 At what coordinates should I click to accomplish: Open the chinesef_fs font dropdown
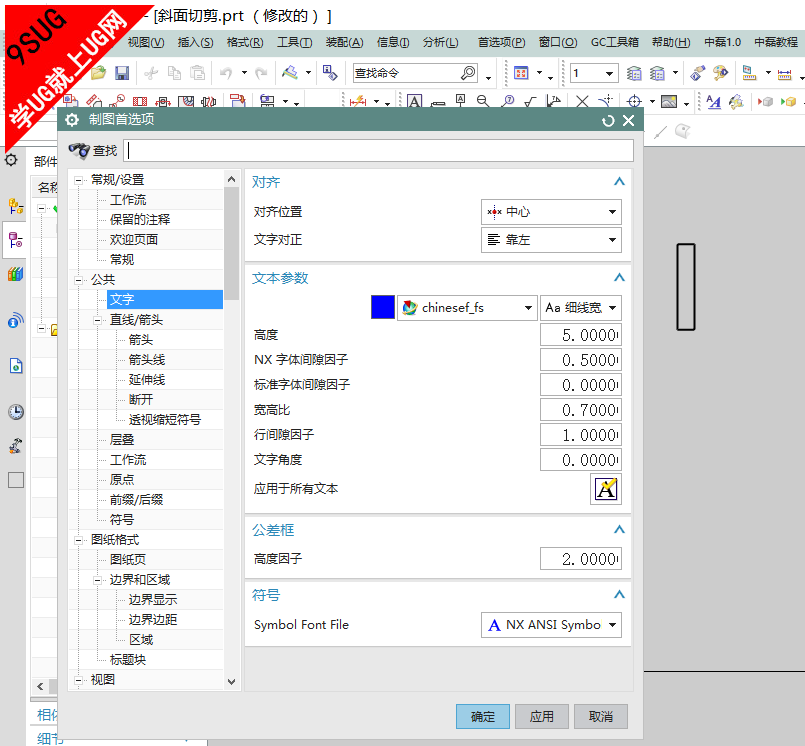(467, 308)
